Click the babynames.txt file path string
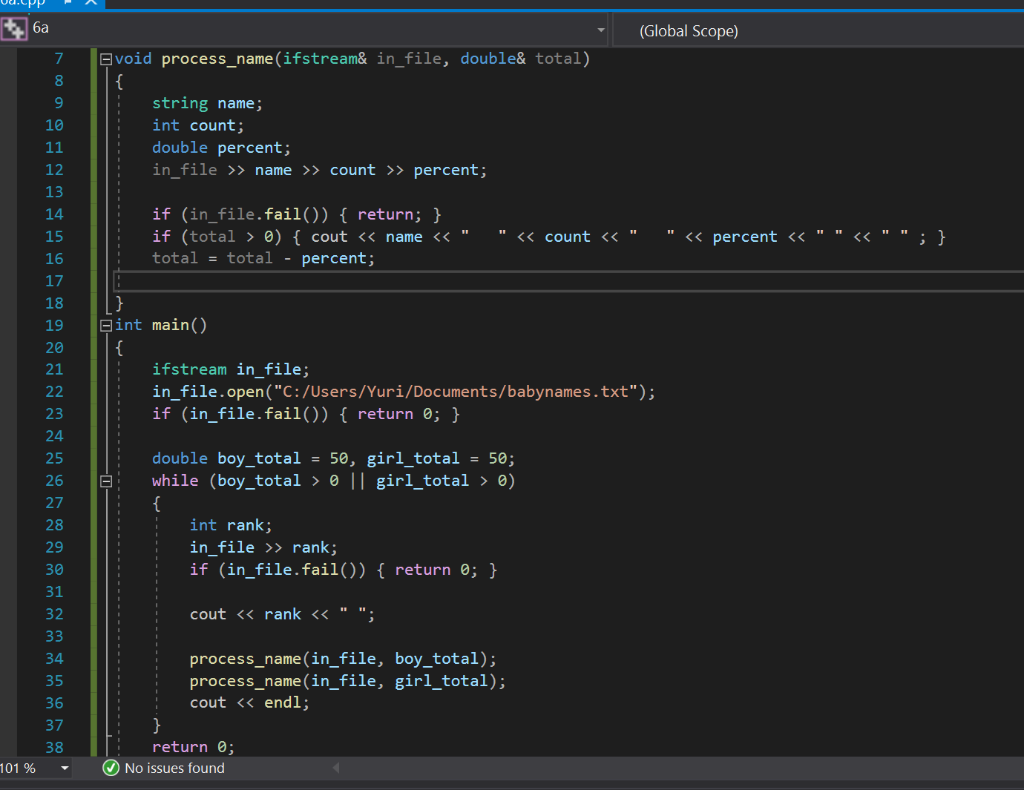This screenshot has height=790, width=1024. coord(455,392)
